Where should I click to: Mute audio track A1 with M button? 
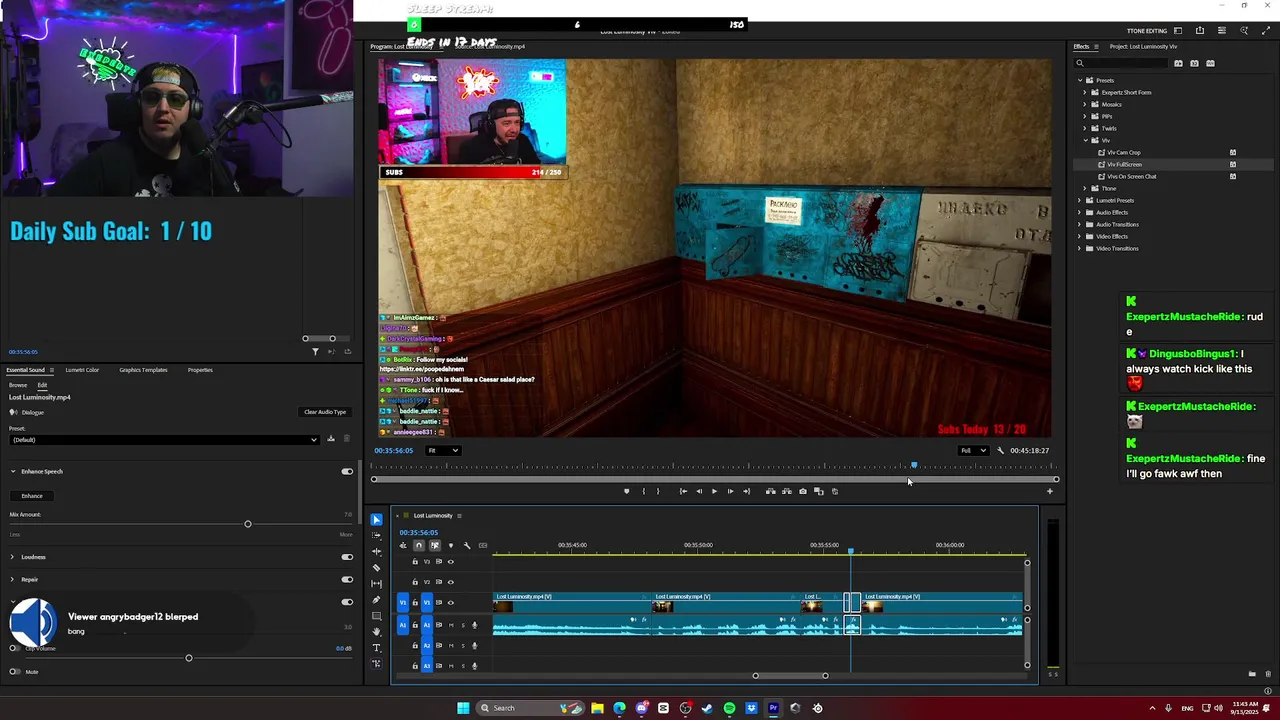[x=450, y=625]
